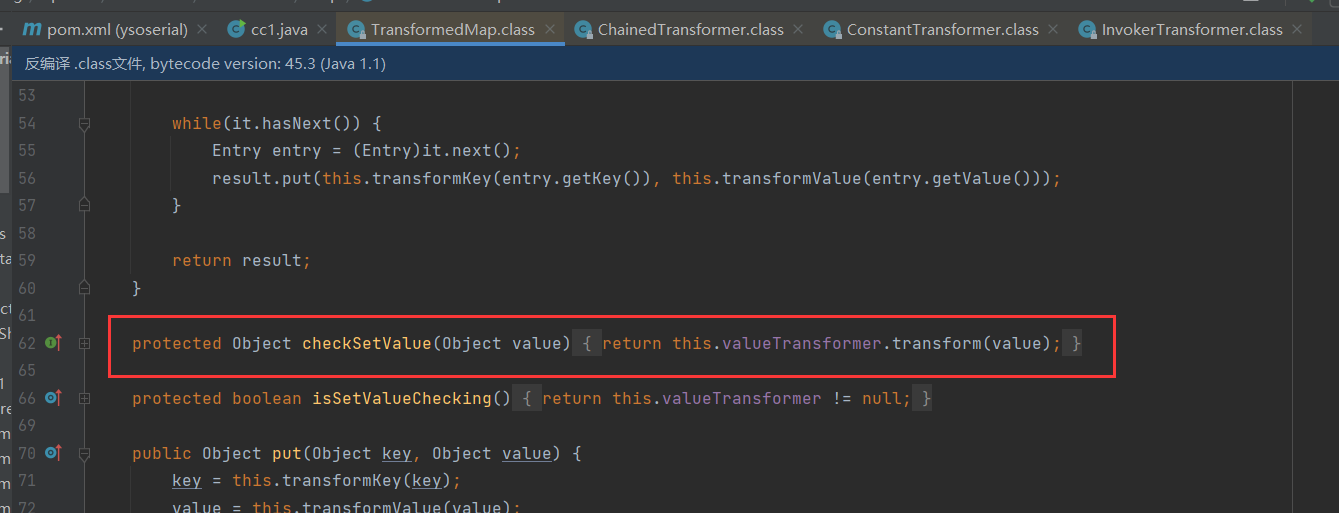
Task: Click the class file icon on the InvokerTransformer.class tab
Action: point(1086,30)
